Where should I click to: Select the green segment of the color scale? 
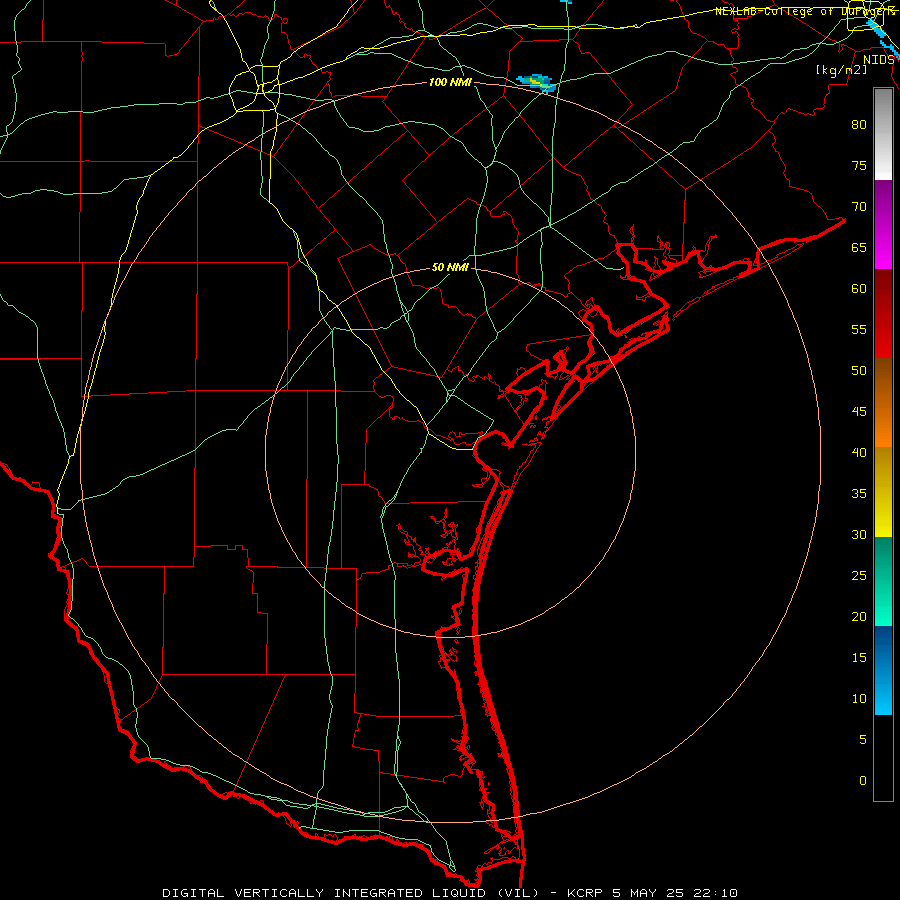pos(883,581)
